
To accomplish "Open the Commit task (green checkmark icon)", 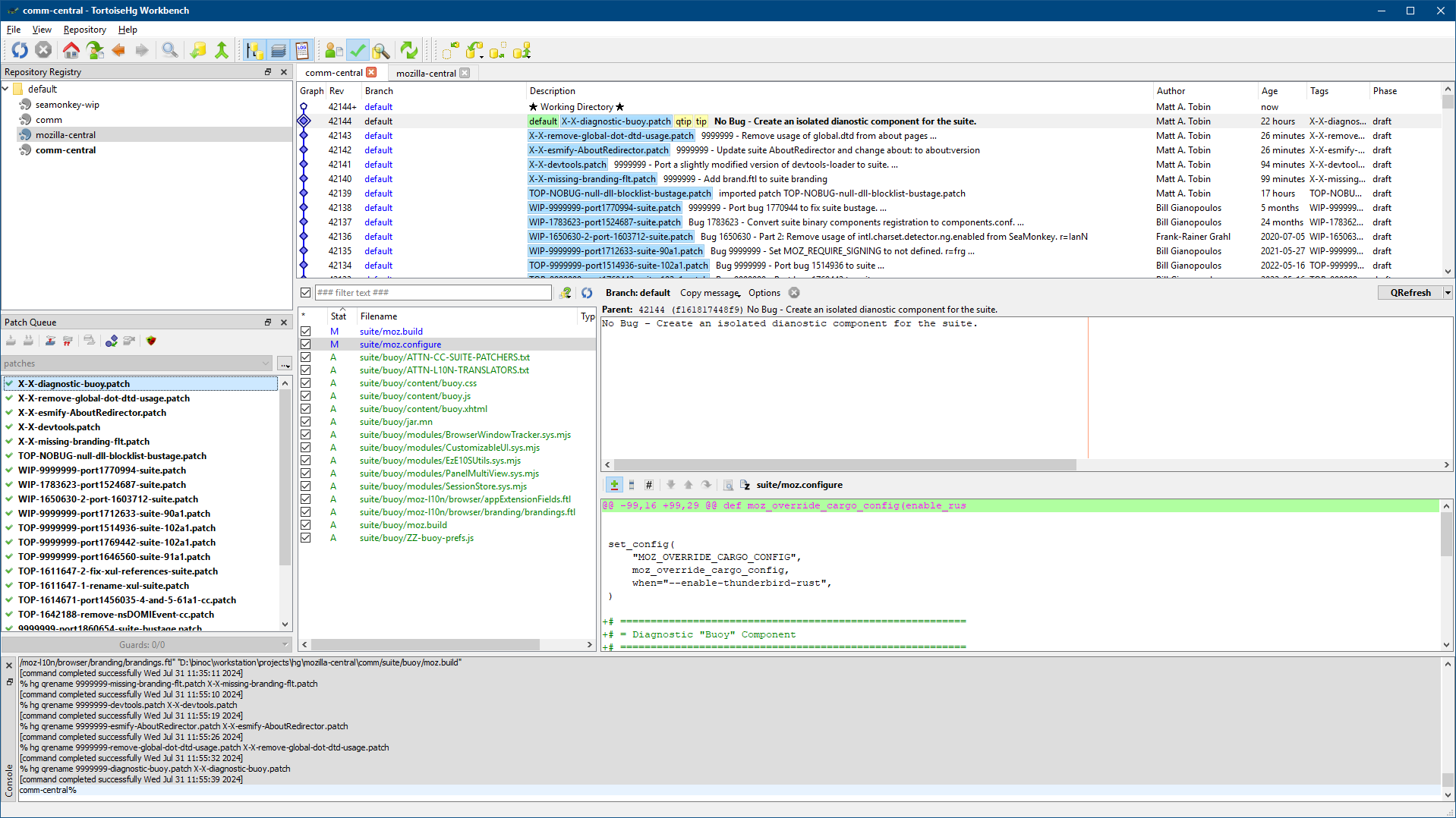I will pyautogui.click(x=358, y=50).
